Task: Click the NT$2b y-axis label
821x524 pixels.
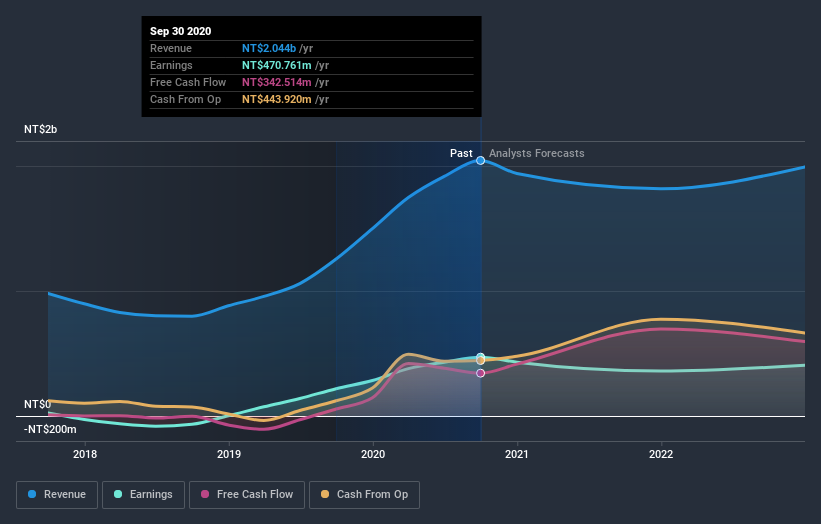Action: pos(40,129)
